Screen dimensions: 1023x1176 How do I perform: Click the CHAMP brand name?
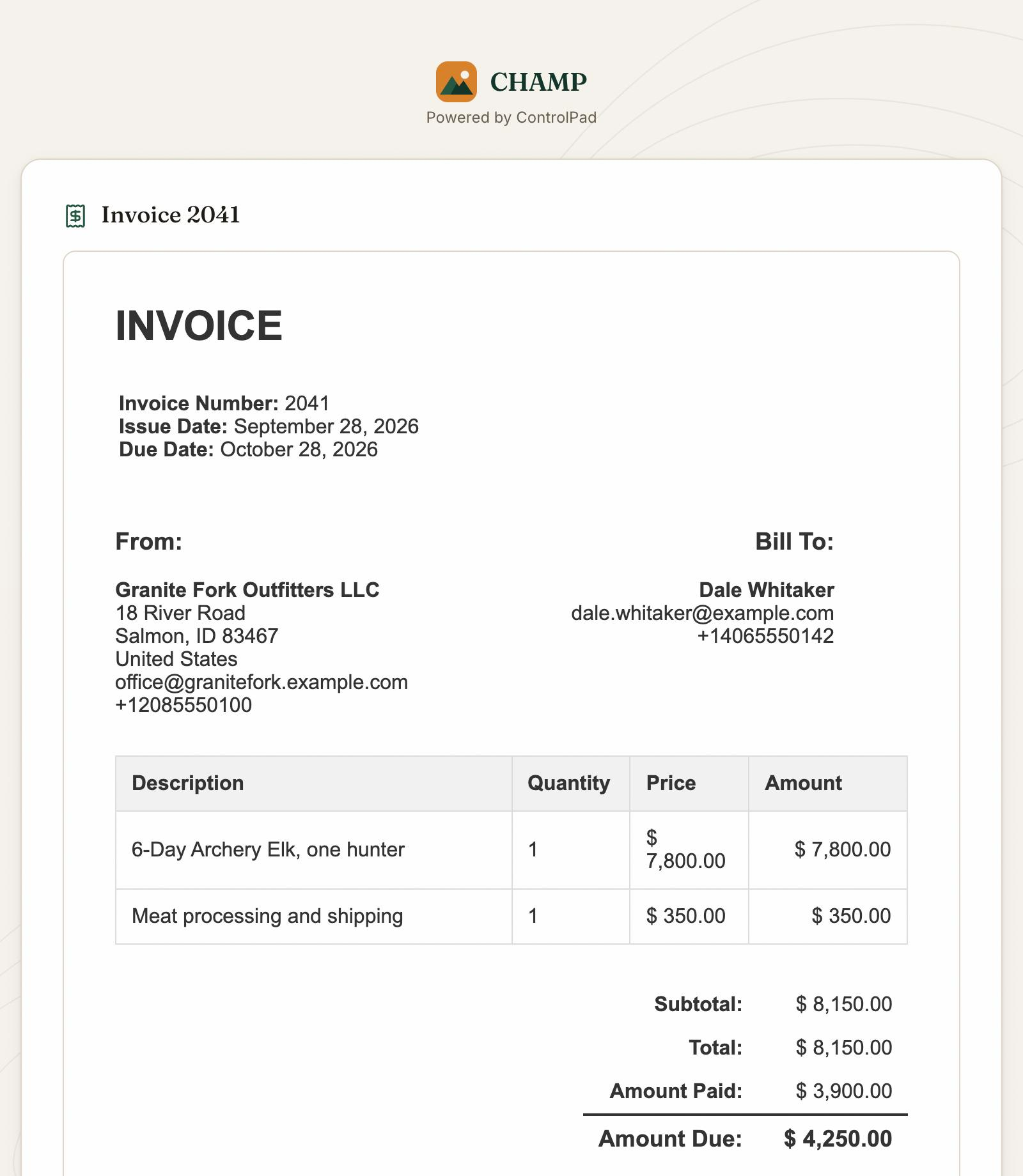538,82
